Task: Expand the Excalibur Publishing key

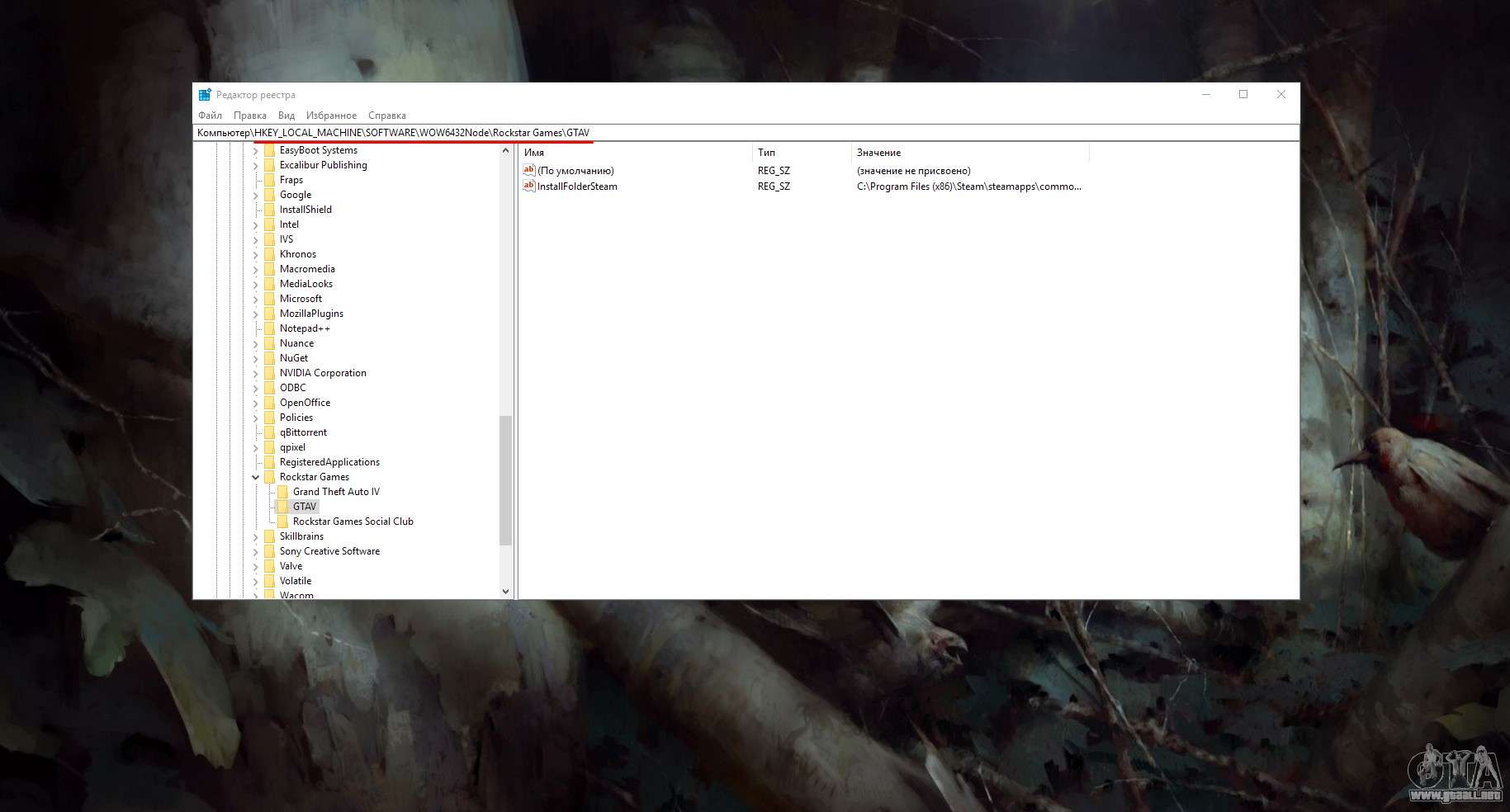Action: (256, 165)
